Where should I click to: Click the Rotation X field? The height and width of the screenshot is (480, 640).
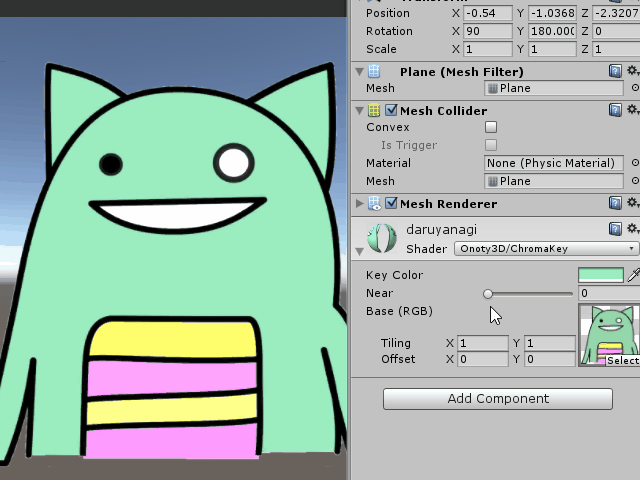pyautogui.click(x=488, y=31)
